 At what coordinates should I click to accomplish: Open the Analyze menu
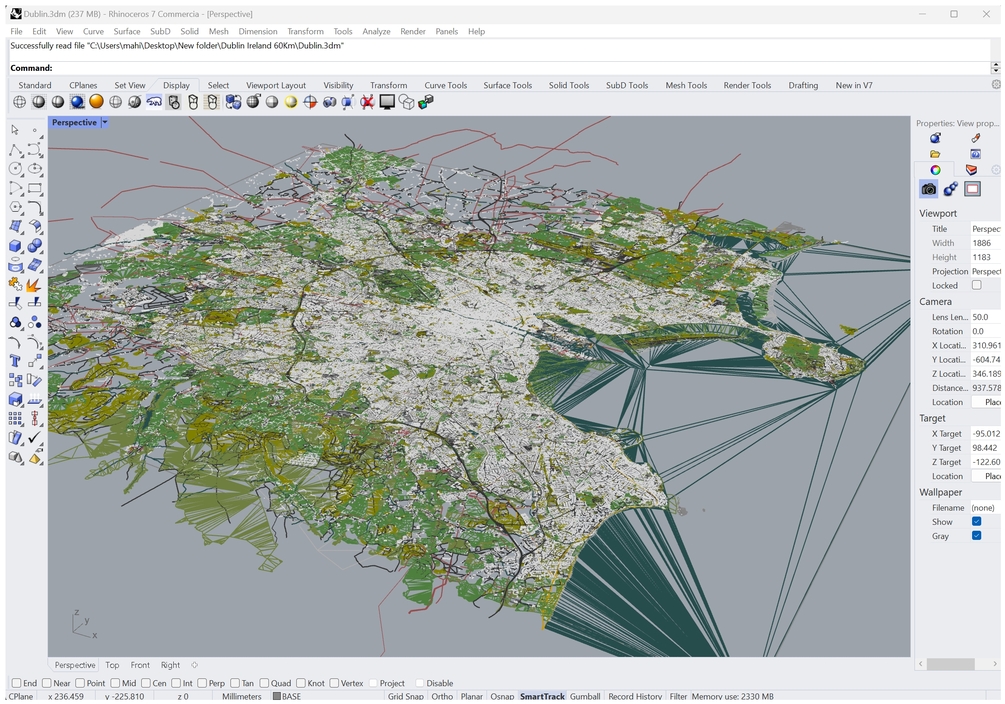point(376,31)
